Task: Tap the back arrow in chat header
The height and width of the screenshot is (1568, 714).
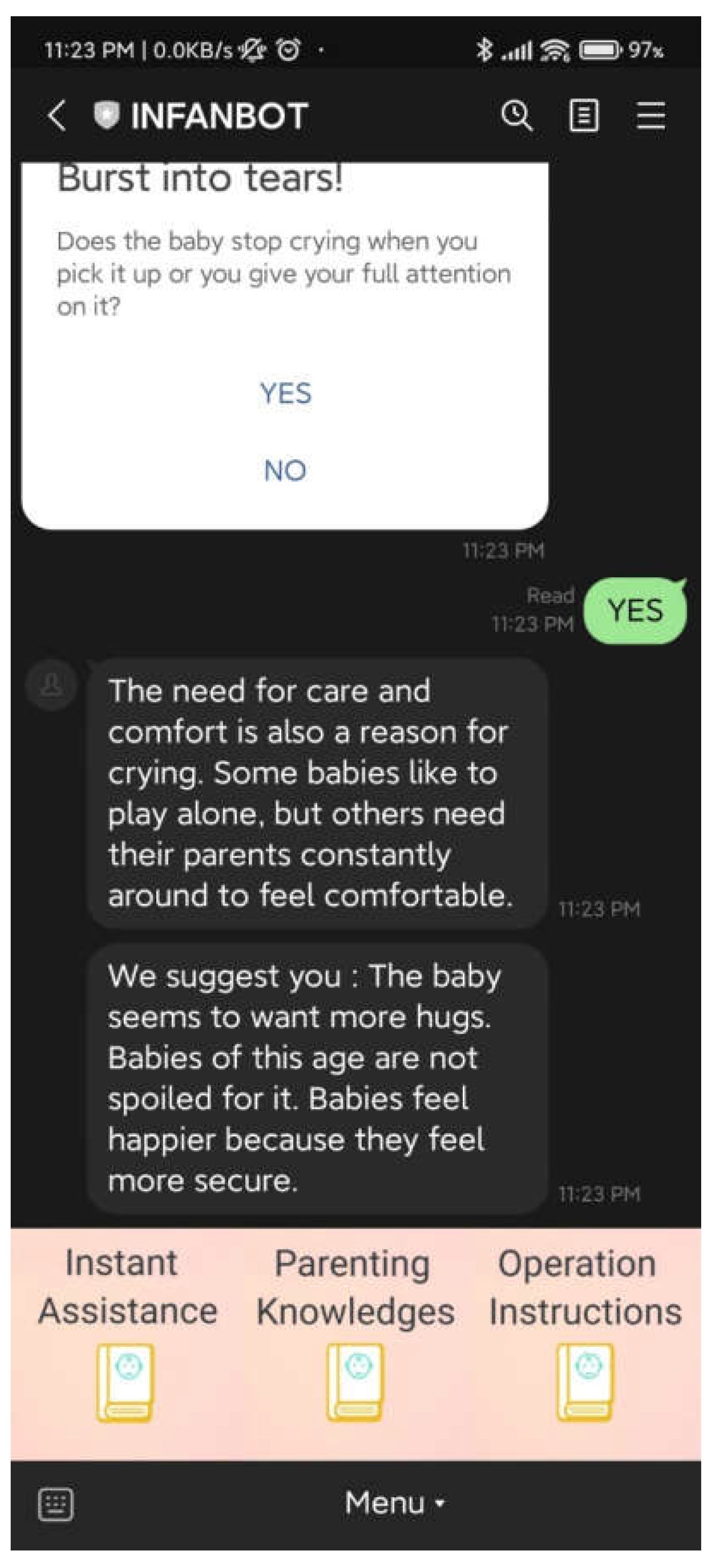Action: point(56,116)
